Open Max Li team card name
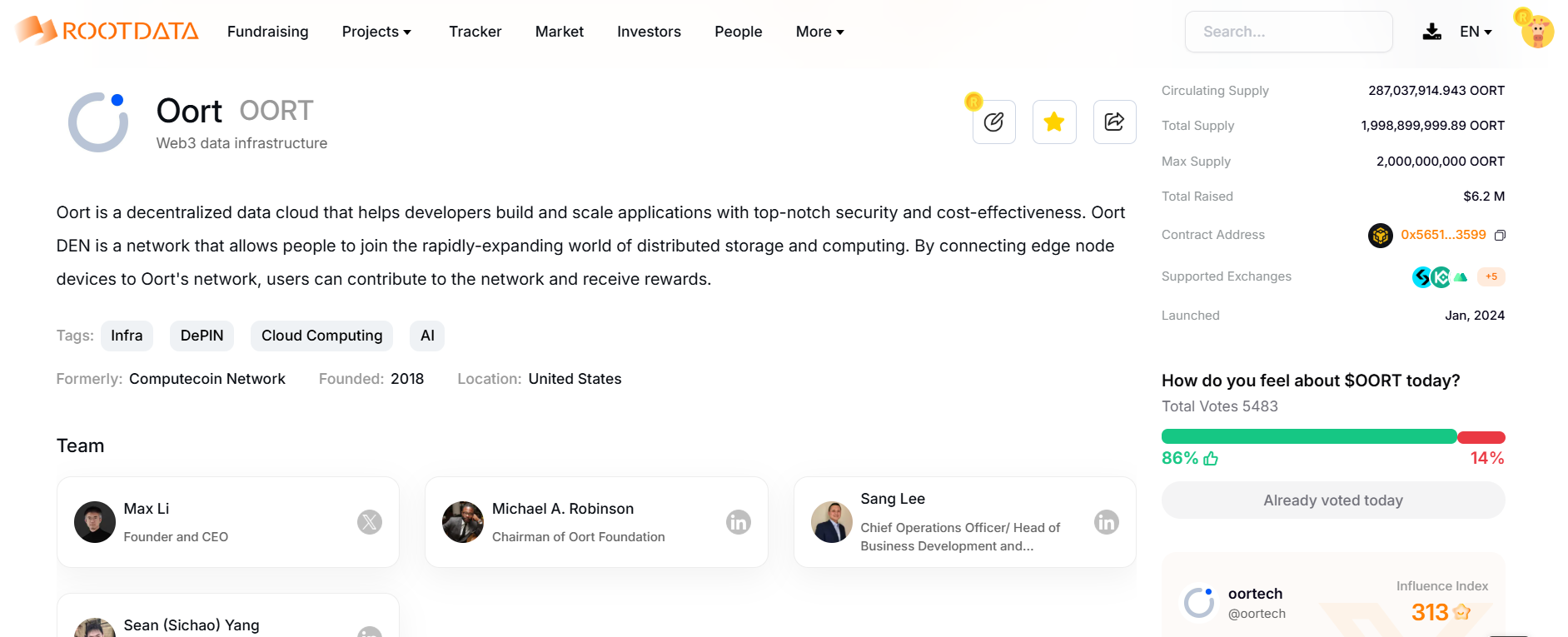The width and height of the screenshot is (1568, 637). [147, 509]
